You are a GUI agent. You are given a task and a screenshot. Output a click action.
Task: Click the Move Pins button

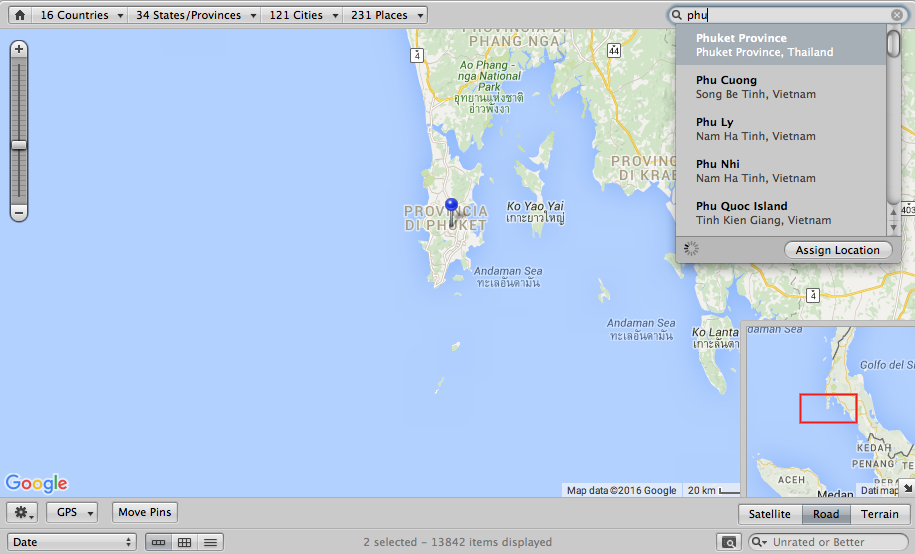(x=145, y=513)
